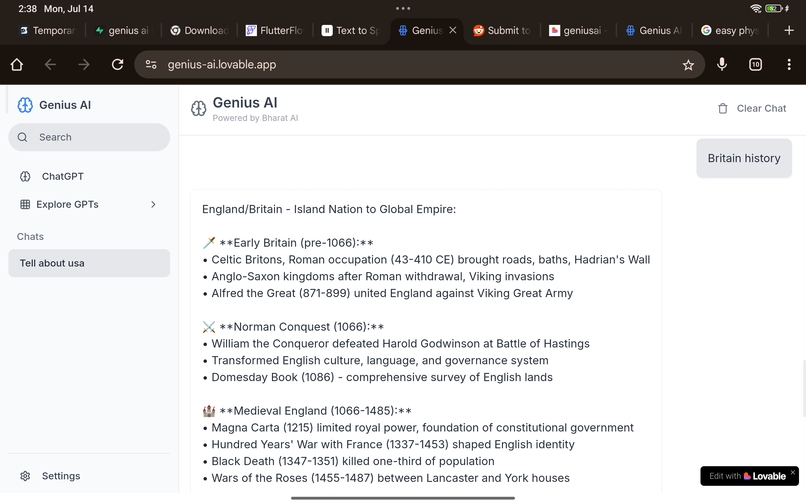Viewport: 806px width, 504px height.
Task: Activate voice search microphone icon
Action: pos(722,64)
